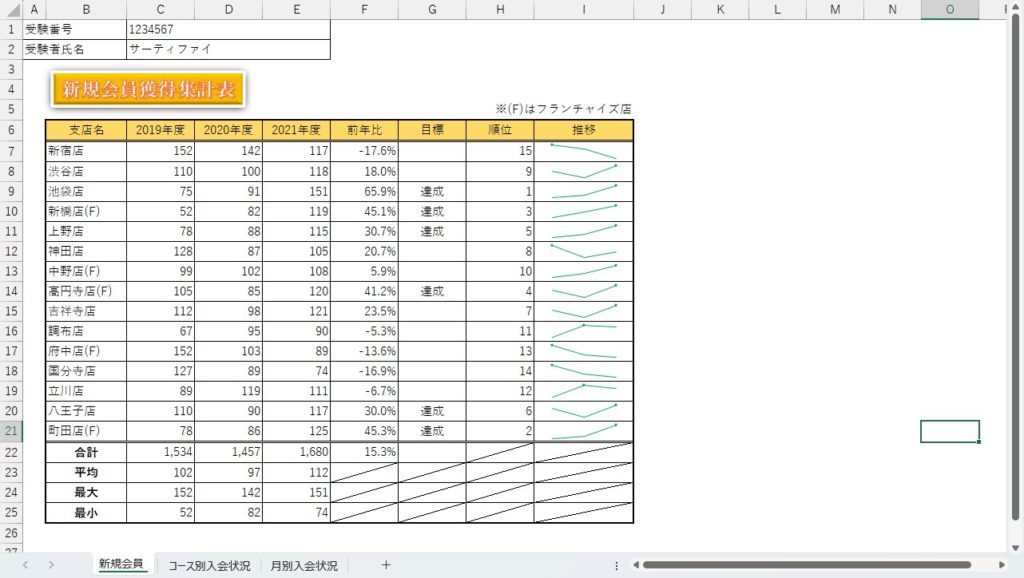Image resolution: width=1024 pixels, height=578 pixels.
Task: Click the 新規会員獲得集計表 title banner
Action: 149,89
